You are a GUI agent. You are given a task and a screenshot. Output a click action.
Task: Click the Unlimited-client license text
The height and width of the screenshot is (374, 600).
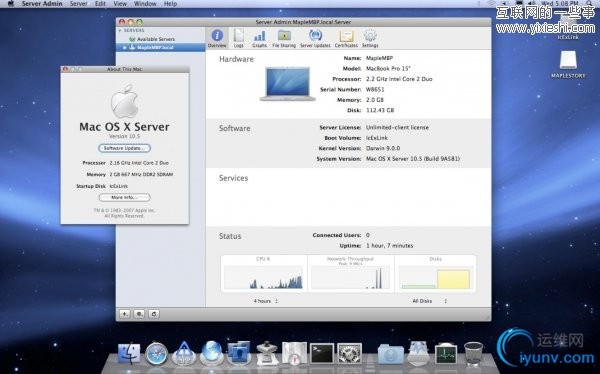(x=397, y=127)
